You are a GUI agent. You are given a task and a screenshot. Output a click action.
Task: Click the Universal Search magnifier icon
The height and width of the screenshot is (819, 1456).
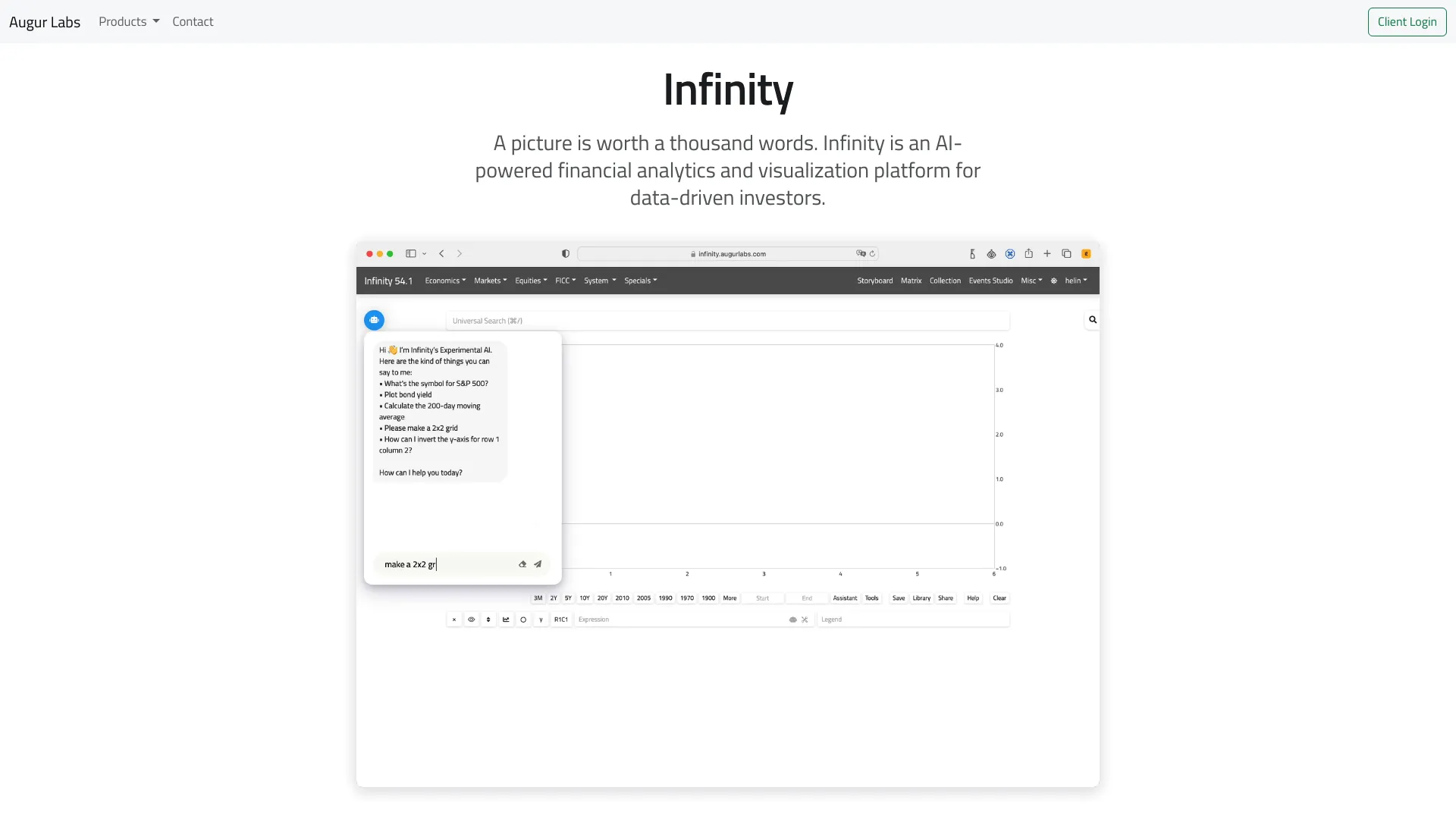tap(1092, 319)
